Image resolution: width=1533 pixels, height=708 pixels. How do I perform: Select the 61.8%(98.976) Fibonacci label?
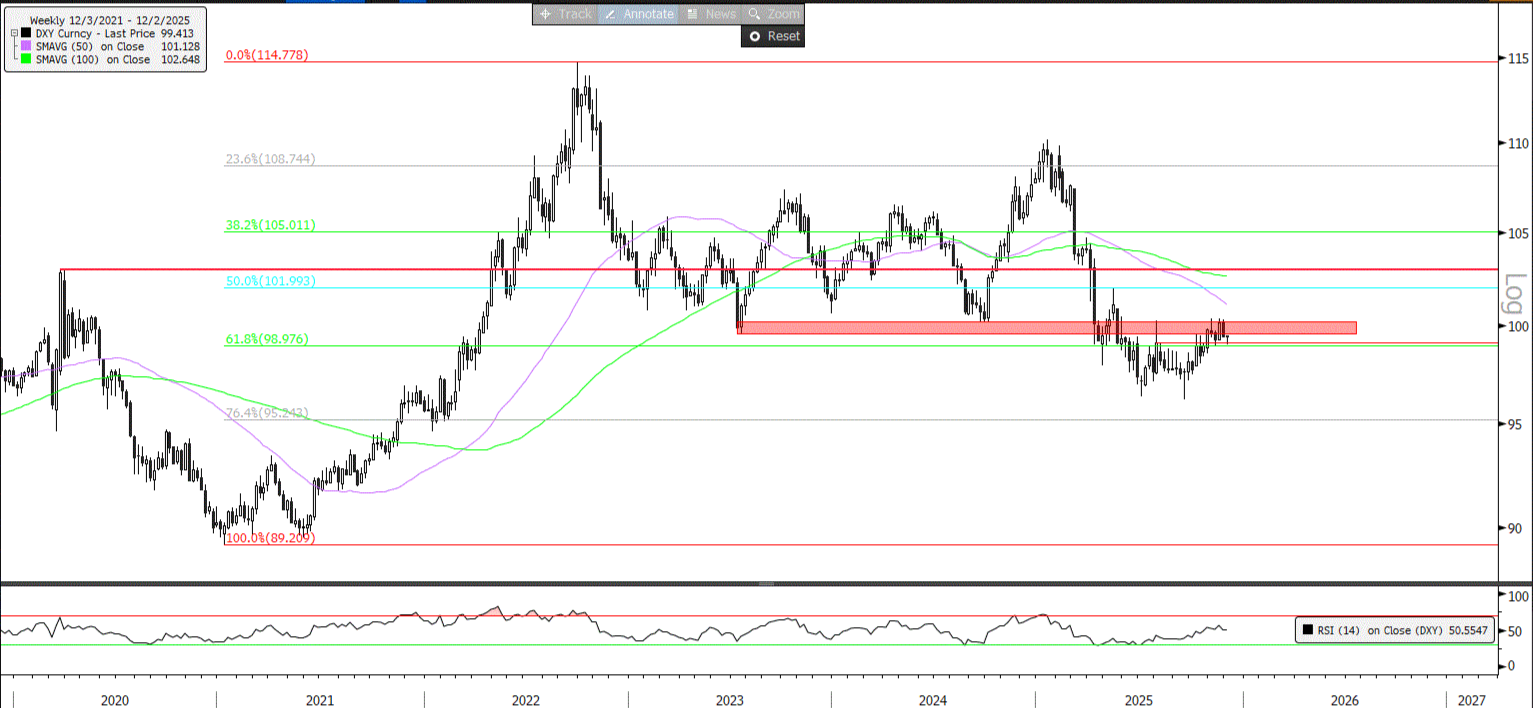(x=266, y=340)
